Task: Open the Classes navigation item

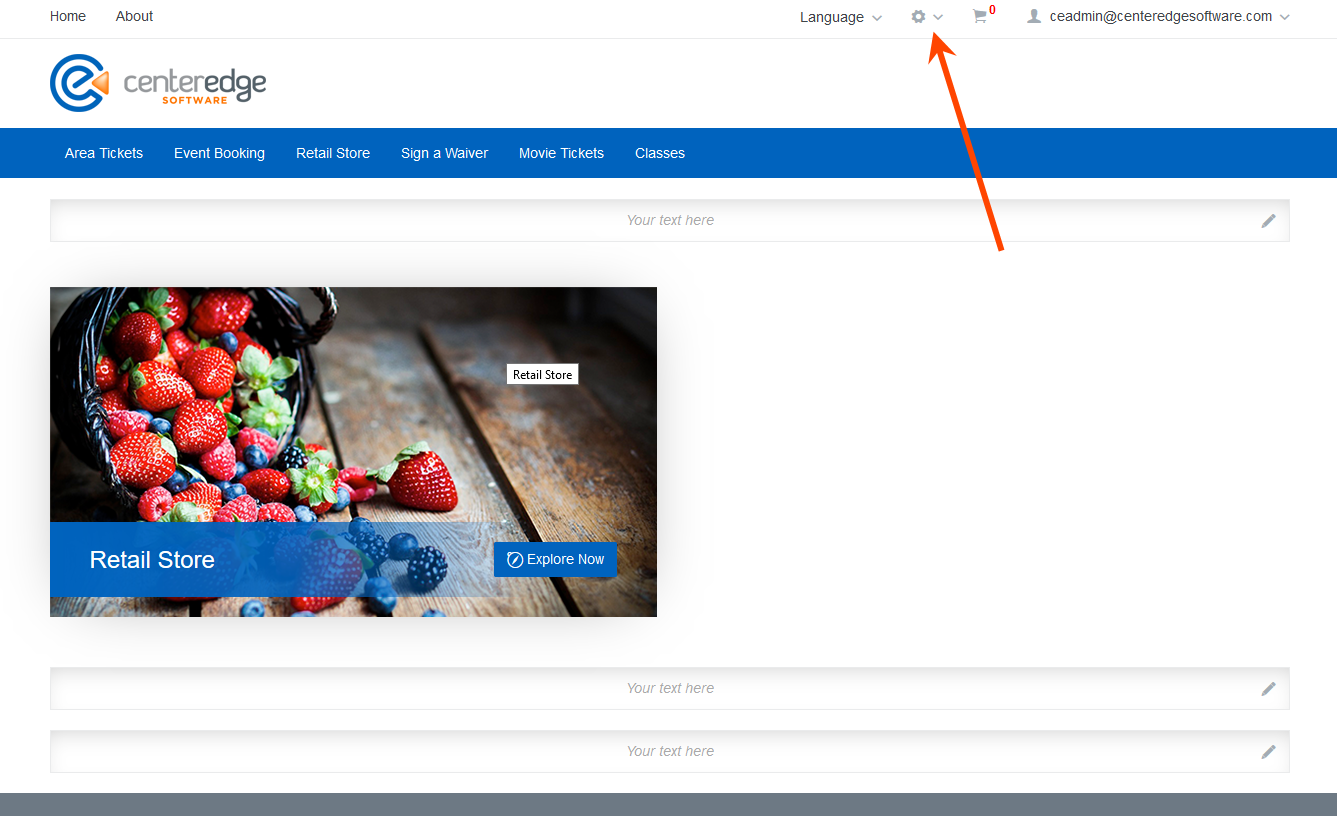Action: click(660, 153)
